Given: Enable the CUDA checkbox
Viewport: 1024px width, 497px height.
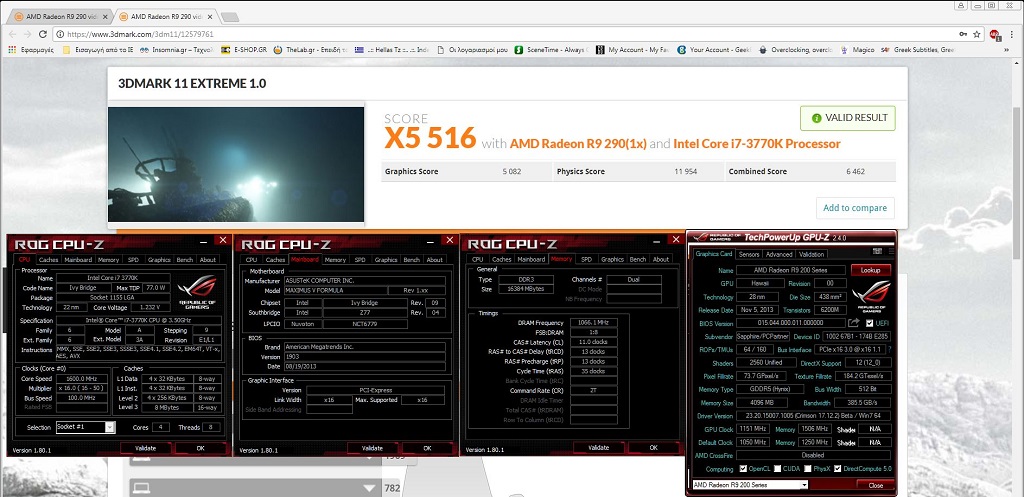Looking at the screenshot, I should tap(776, 469).
